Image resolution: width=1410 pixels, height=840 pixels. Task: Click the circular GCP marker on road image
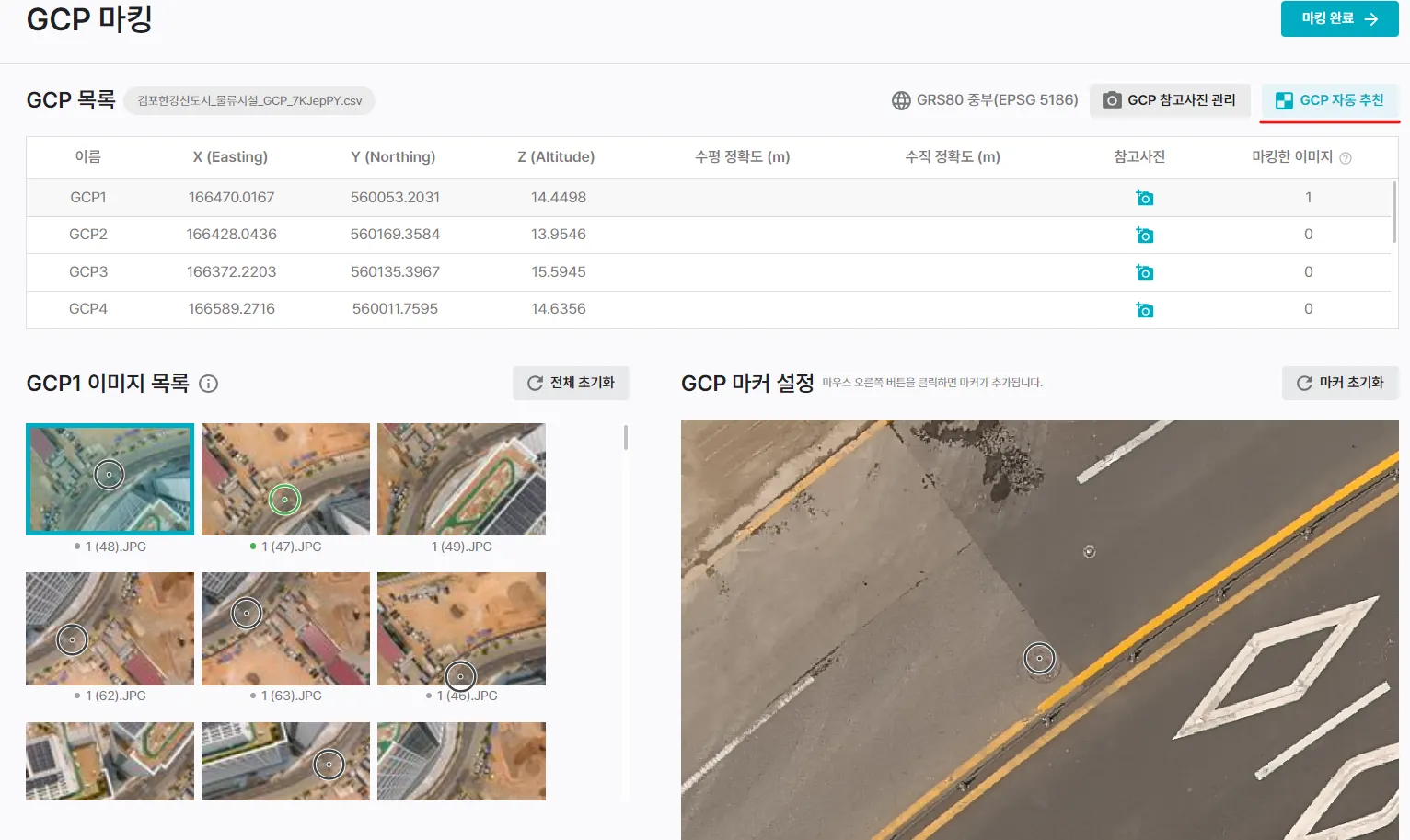(1039, 658)
